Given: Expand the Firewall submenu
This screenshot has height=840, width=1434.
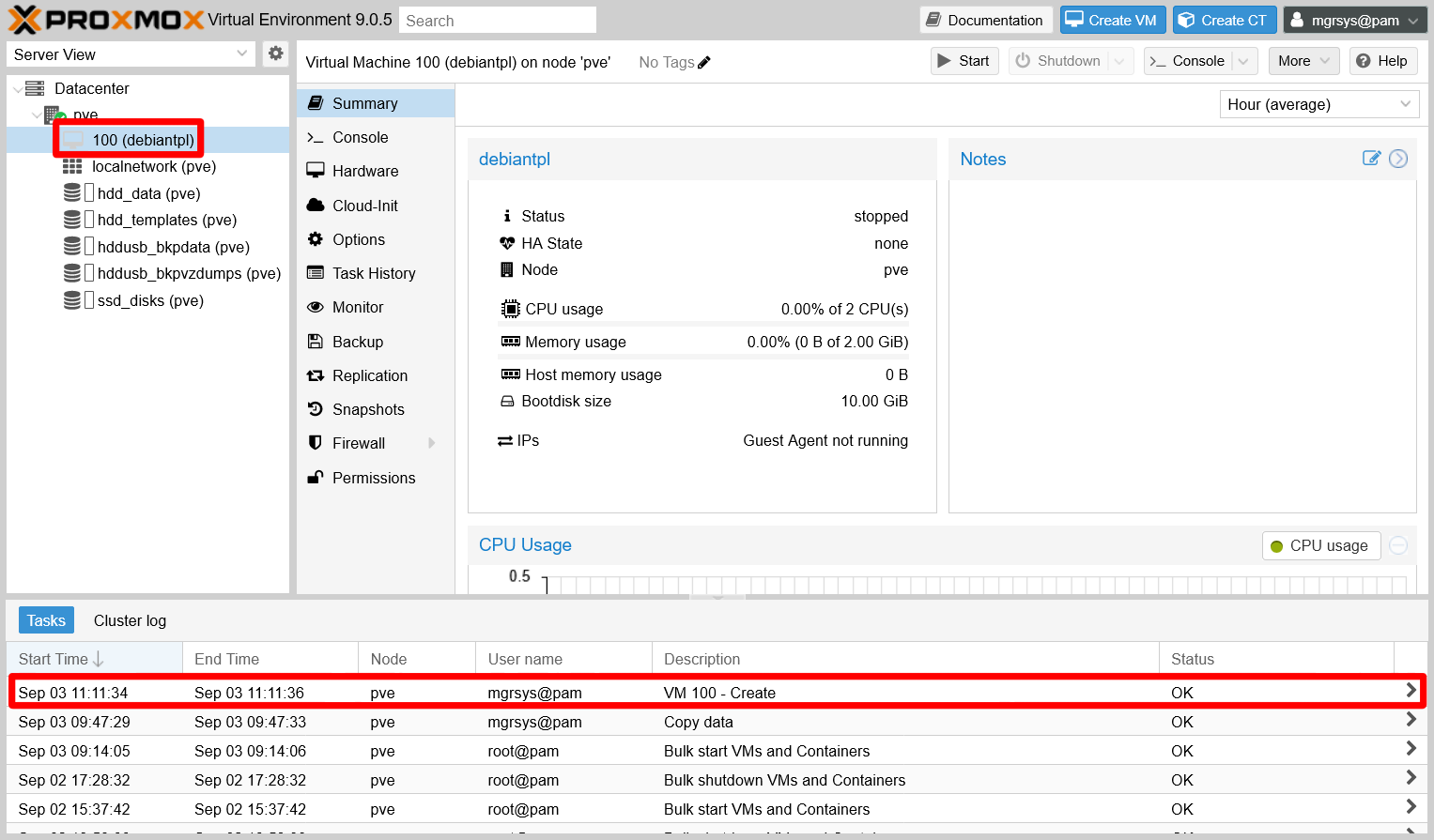Looking at the screenshot, I should click(431, 442).
